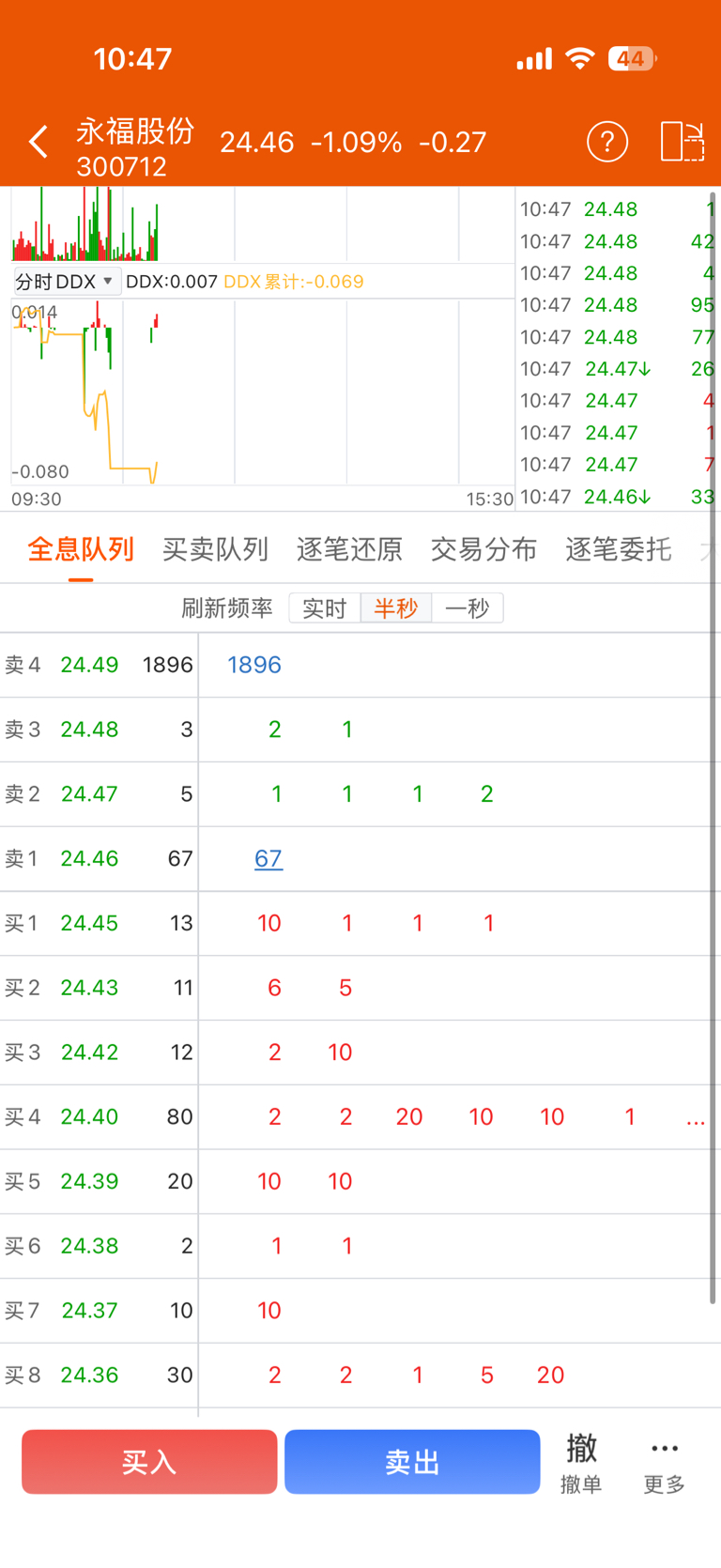Tap the DDX累计:-0.069 label

point(294,282)
